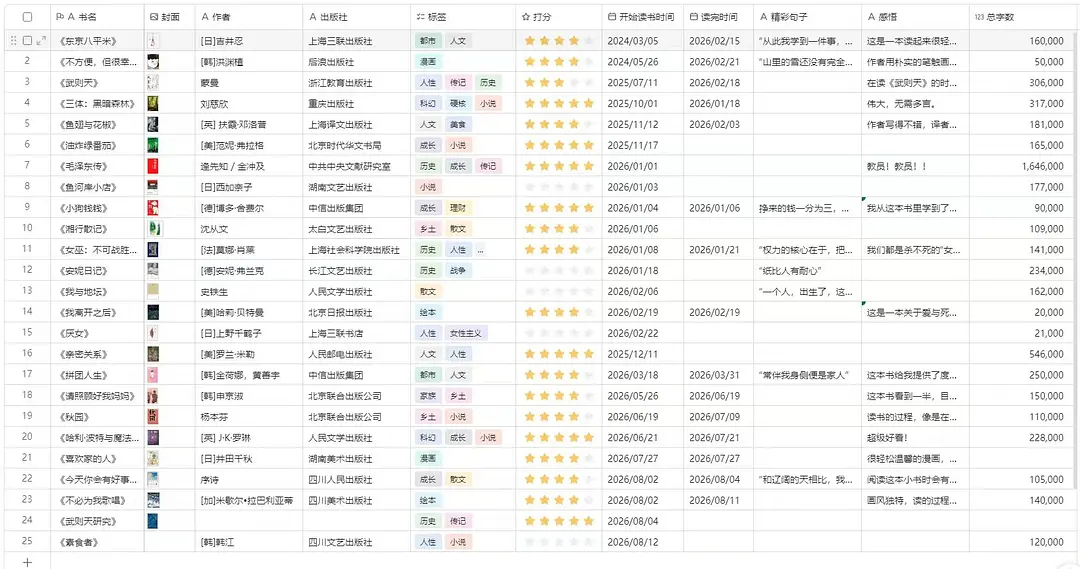Click the 出版社 column header
Screen dimensions: 1080x569
357,17
